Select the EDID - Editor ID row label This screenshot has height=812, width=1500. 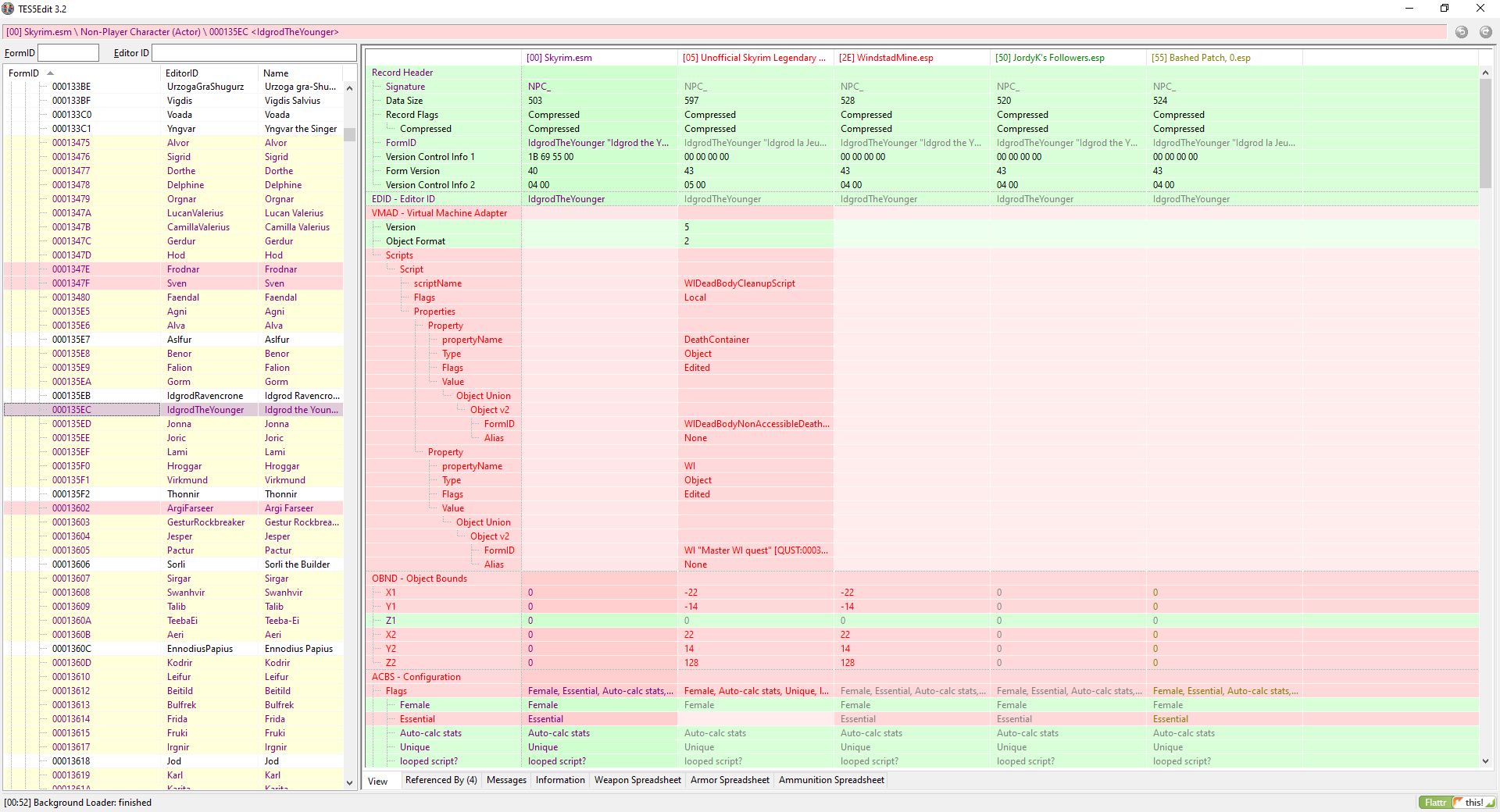pos(403,199)
